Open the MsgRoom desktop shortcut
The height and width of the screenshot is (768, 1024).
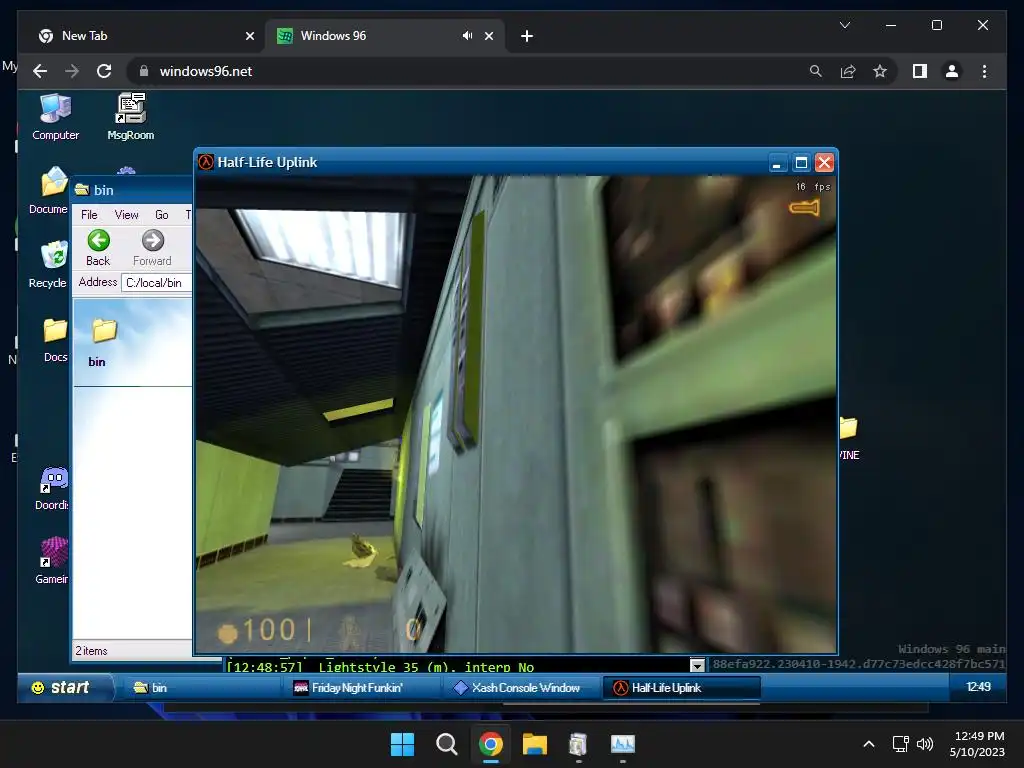point(131,116)
